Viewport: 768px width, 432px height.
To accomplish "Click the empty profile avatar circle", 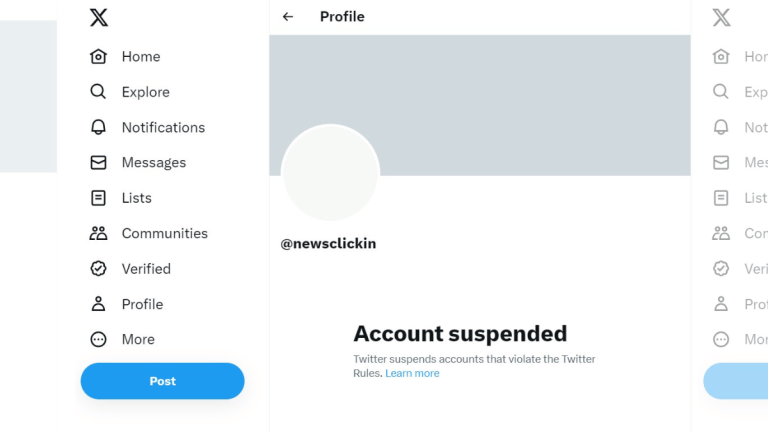I will point(330,172).
